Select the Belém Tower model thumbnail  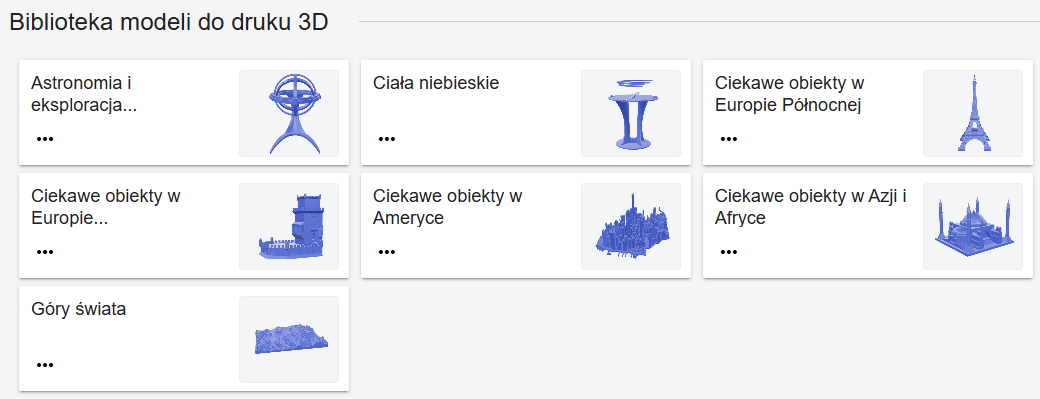[289, 226]
